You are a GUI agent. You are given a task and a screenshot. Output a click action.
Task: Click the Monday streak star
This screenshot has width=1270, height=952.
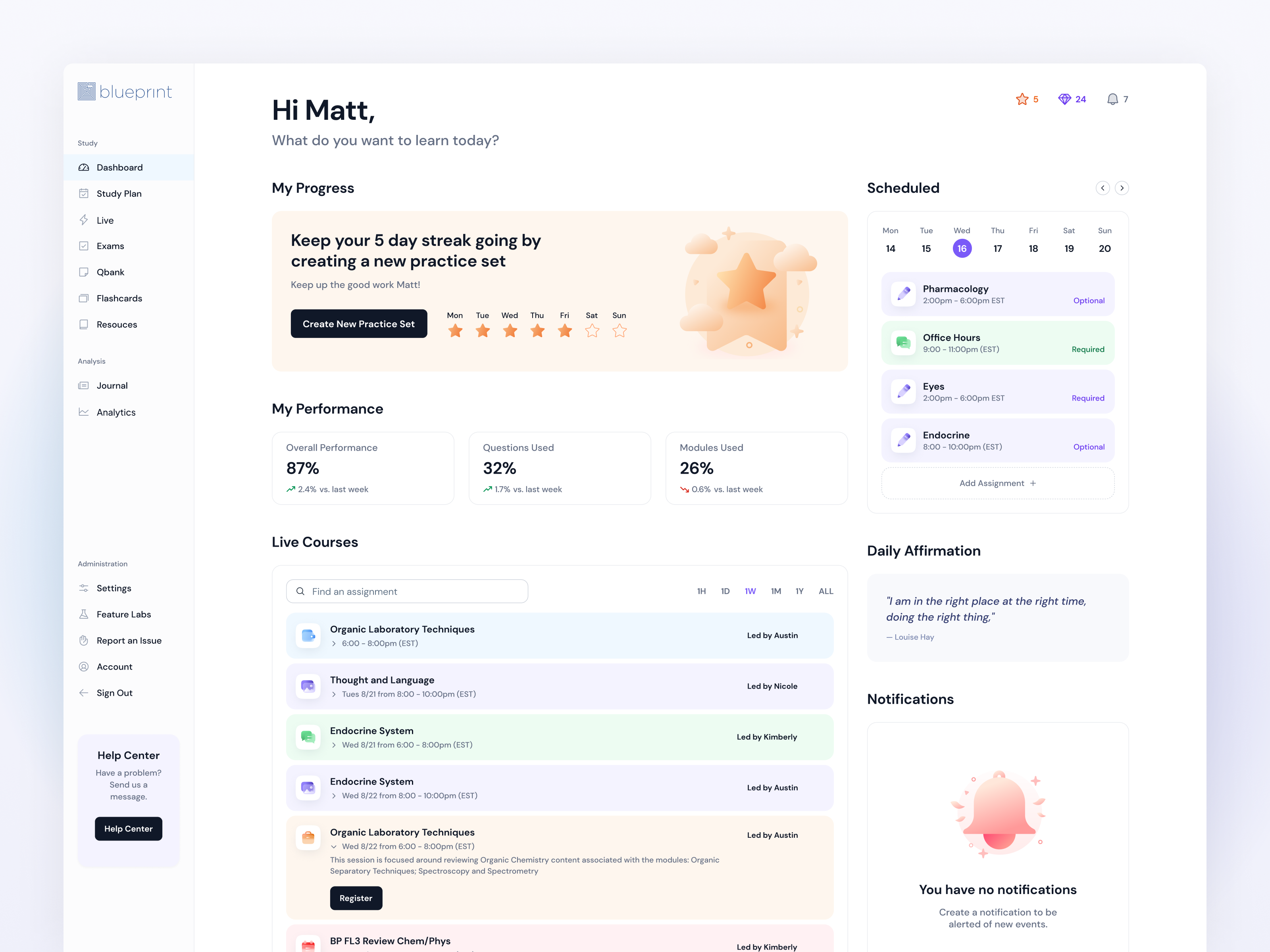tap(455, 330)
